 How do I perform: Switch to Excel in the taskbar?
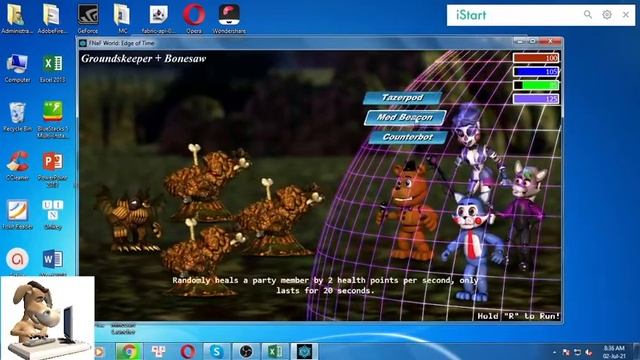275,351
